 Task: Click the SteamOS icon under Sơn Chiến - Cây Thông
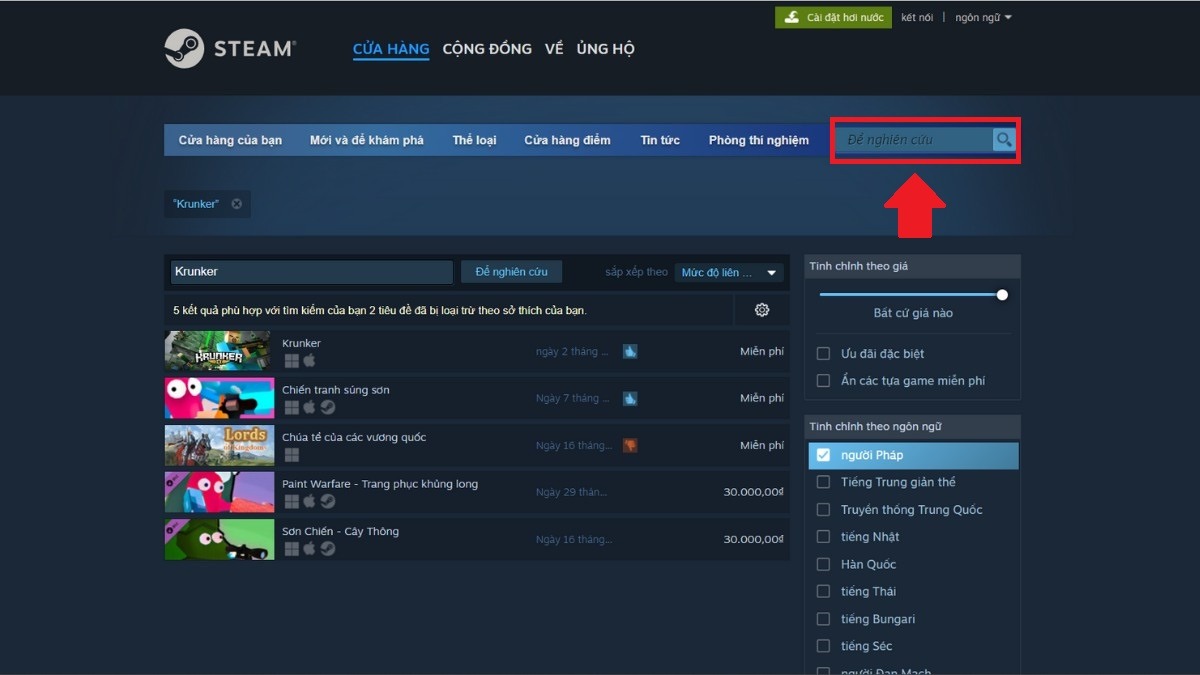(x=327, y=548)
